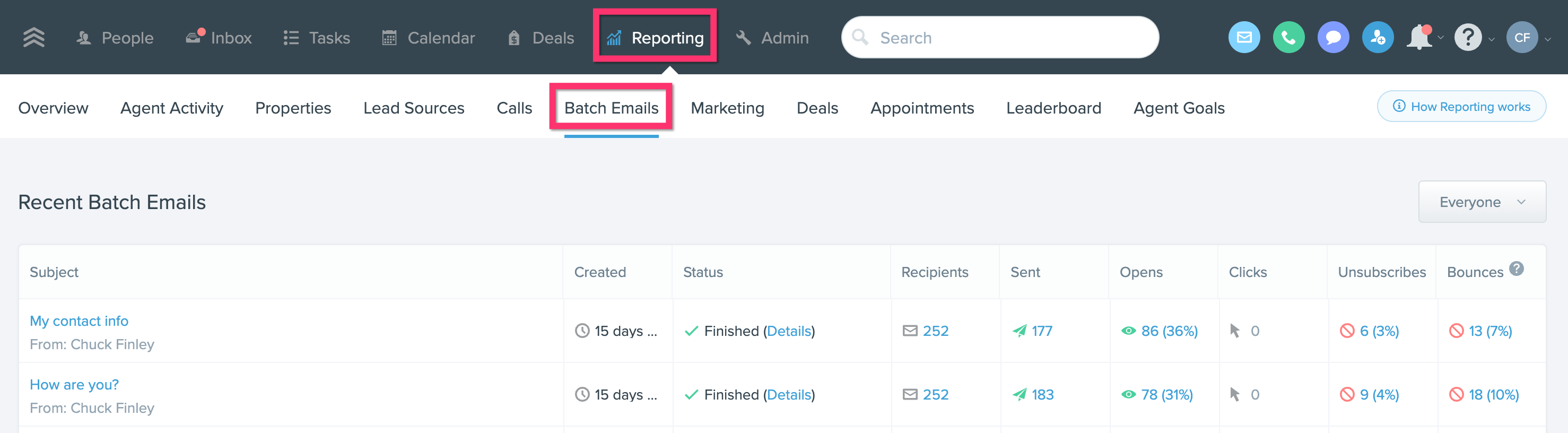Screen dimensions: 1568x433
Task: Click the green phone call icon
Action: [1288, 38]
